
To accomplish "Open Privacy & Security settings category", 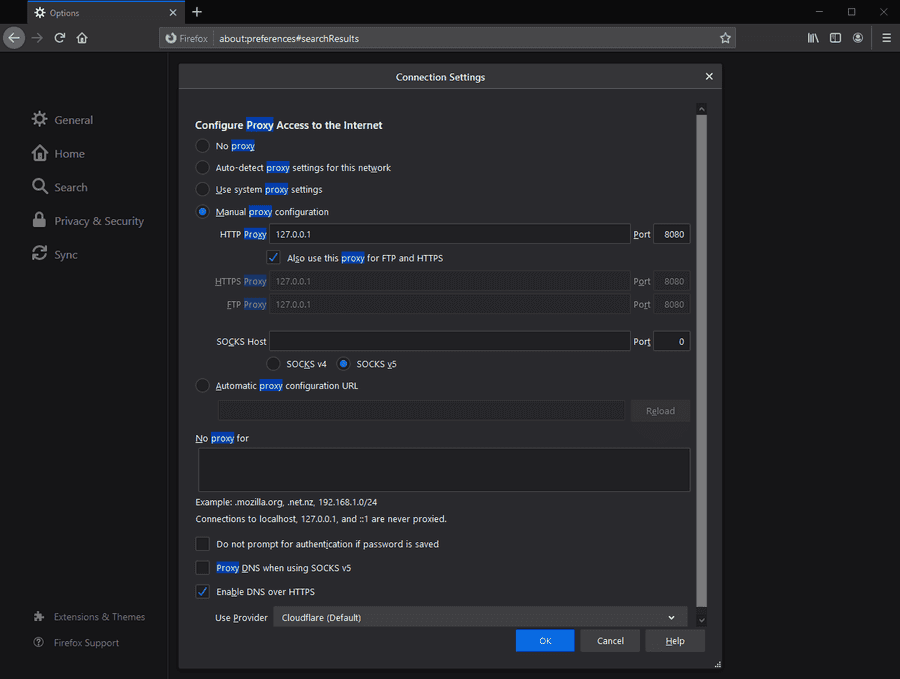I will click(x=98, y=221).
